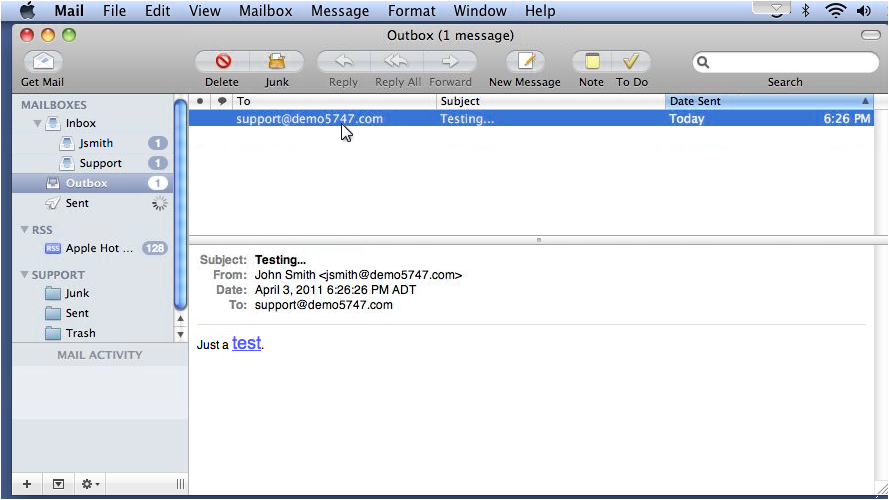The width and height of the screenshot is (889, 500).
Task: Sort messages by Date Sent column
Action: pyautogui.click(x=768, y=101)
